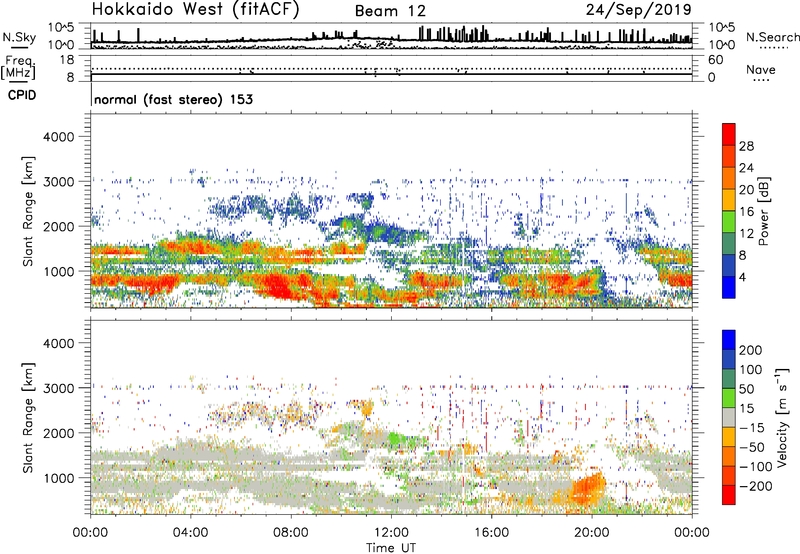The height and width of the screenshot is (554, 800).
Task: Click 'normal (fast stereo) 153' mode text
Action: [173, 99]
